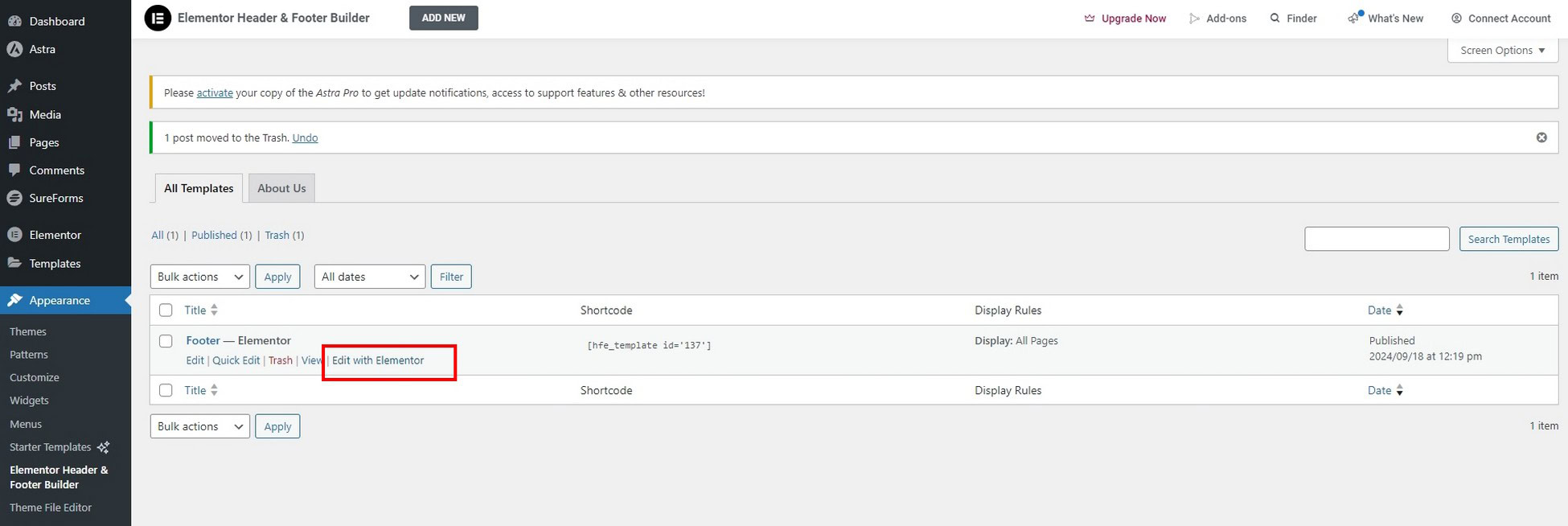Expand the Screen Options panel
This screenshot has height=526, width=1568.
(1503, 50)
